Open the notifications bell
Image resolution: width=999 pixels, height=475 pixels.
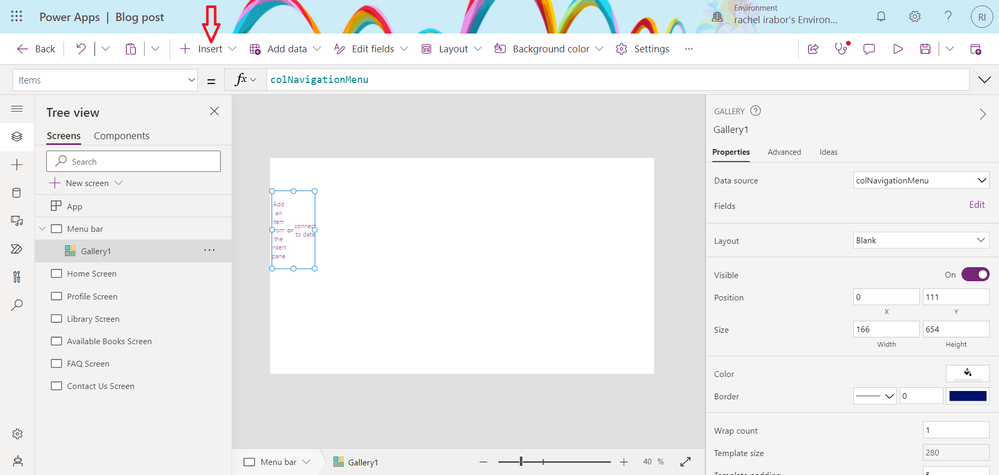[882, 17]
